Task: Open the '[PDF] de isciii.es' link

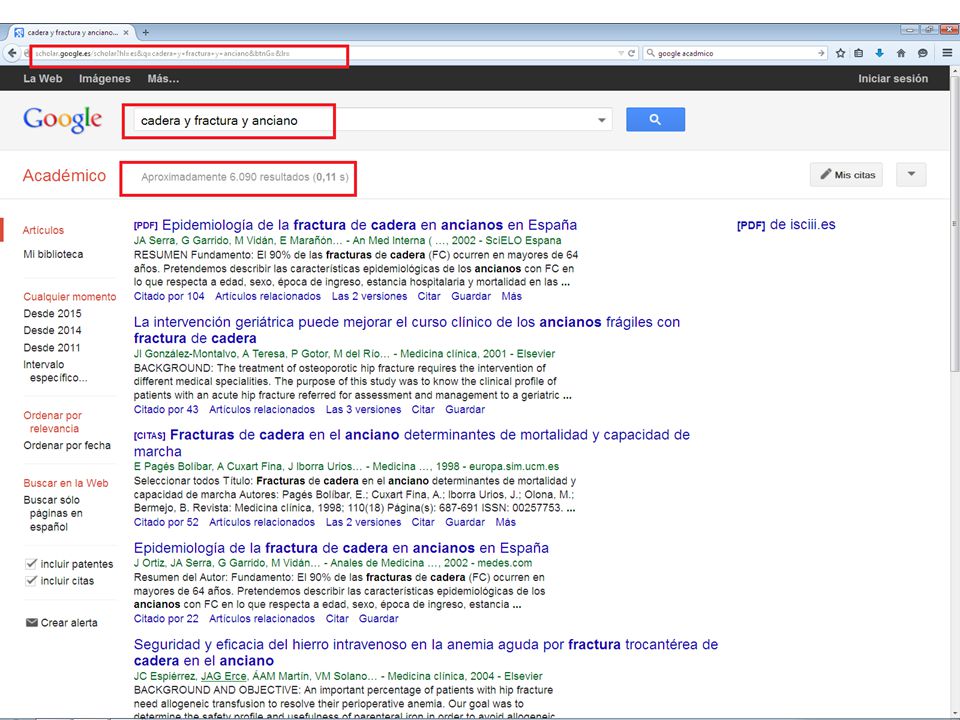Action: point(786,225)
